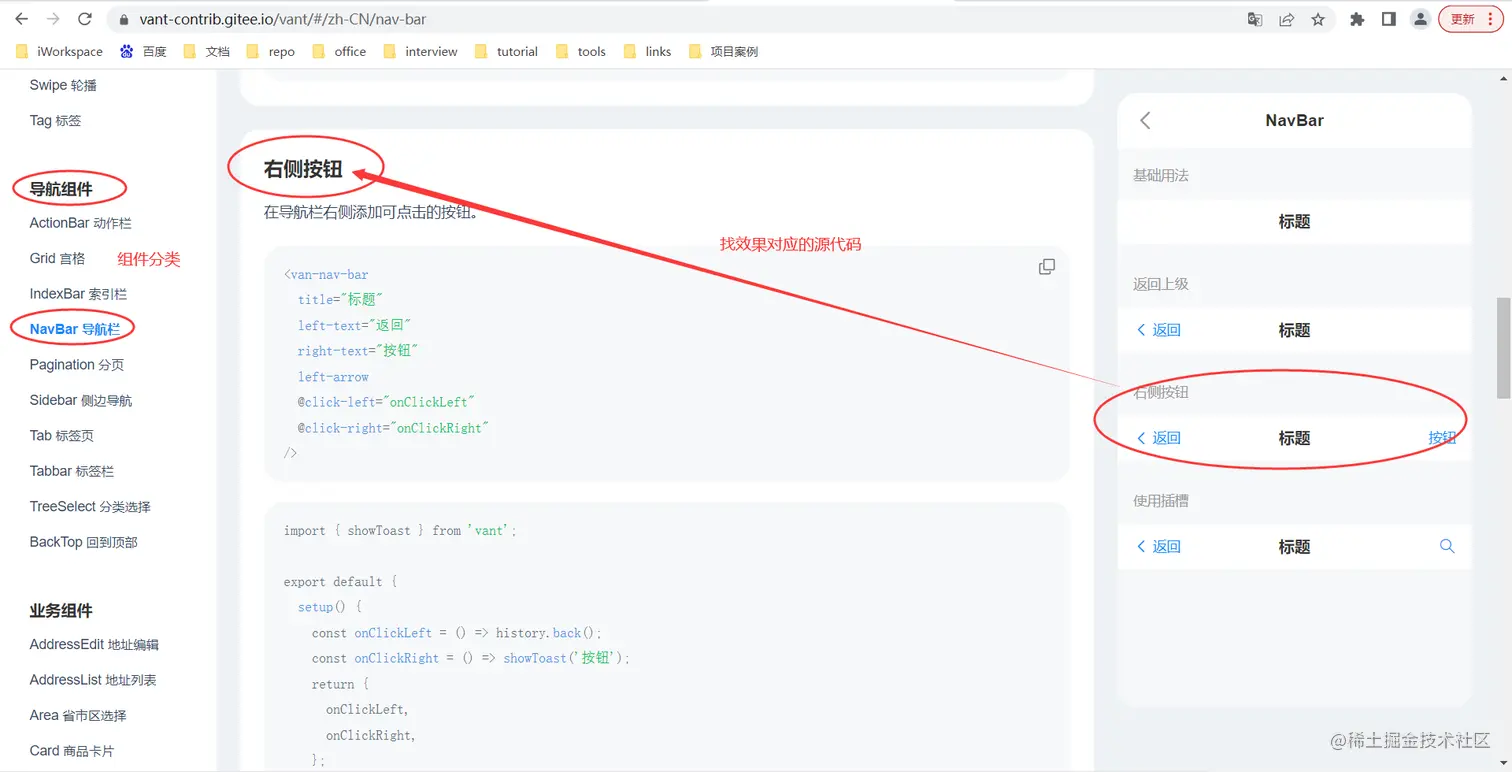Reload the Vant documentation page

click(85, 19)
